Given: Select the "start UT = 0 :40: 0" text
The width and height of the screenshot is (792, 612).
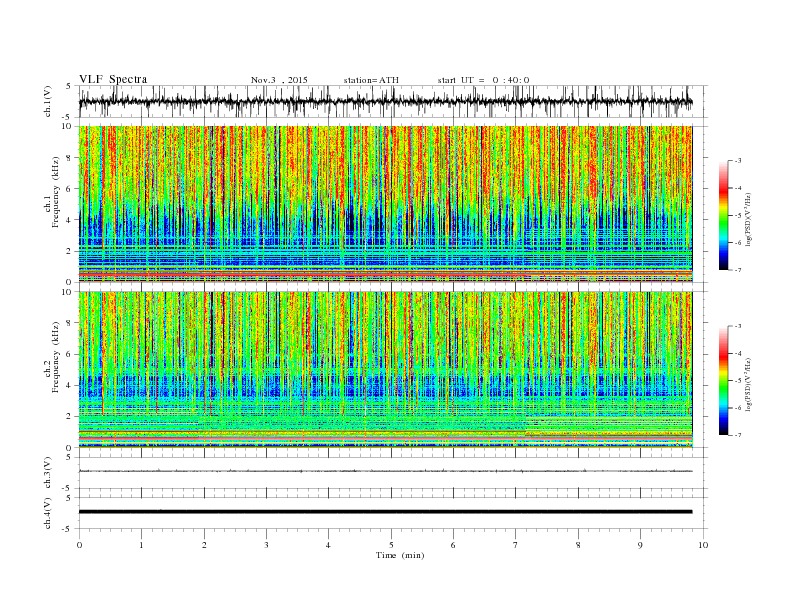Looking at the screenshot, I should [x=483, y=80].
